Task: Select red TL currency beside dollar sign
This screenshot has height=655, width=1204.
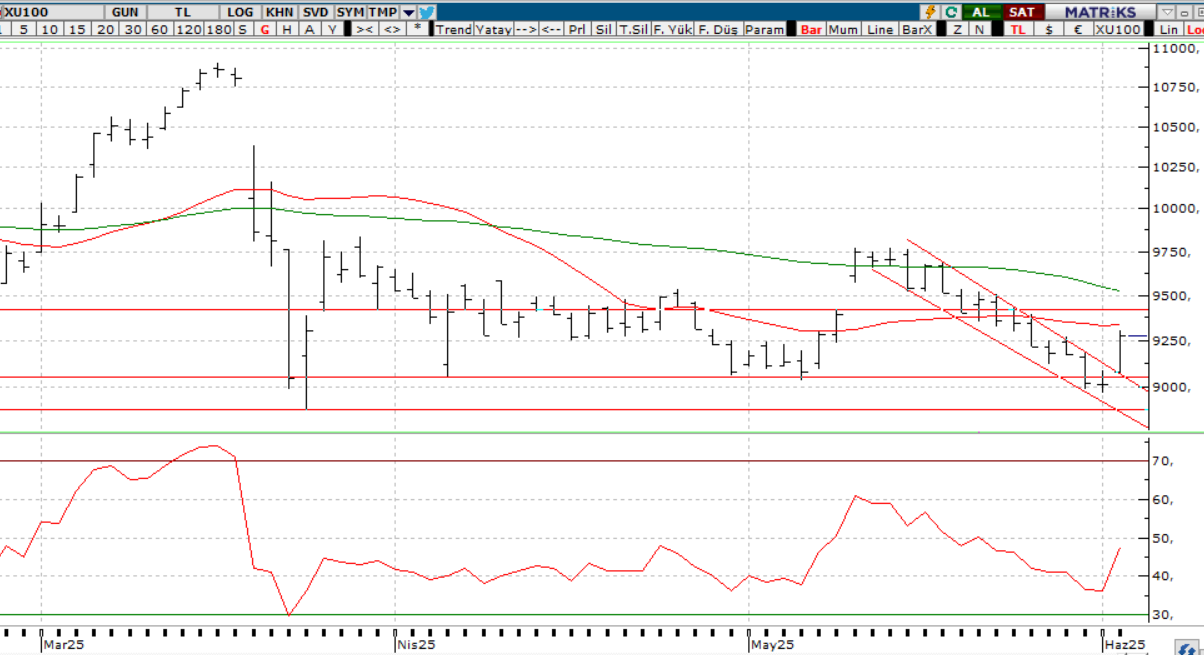Action: click(x=1017, y=30)
